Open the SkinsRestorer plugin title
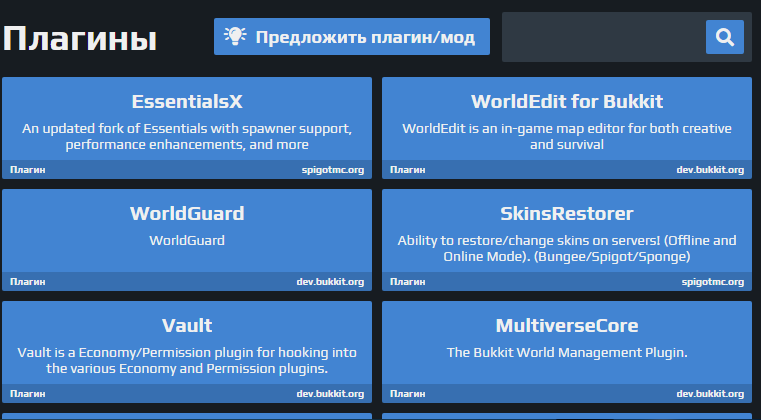 [567, 214]
